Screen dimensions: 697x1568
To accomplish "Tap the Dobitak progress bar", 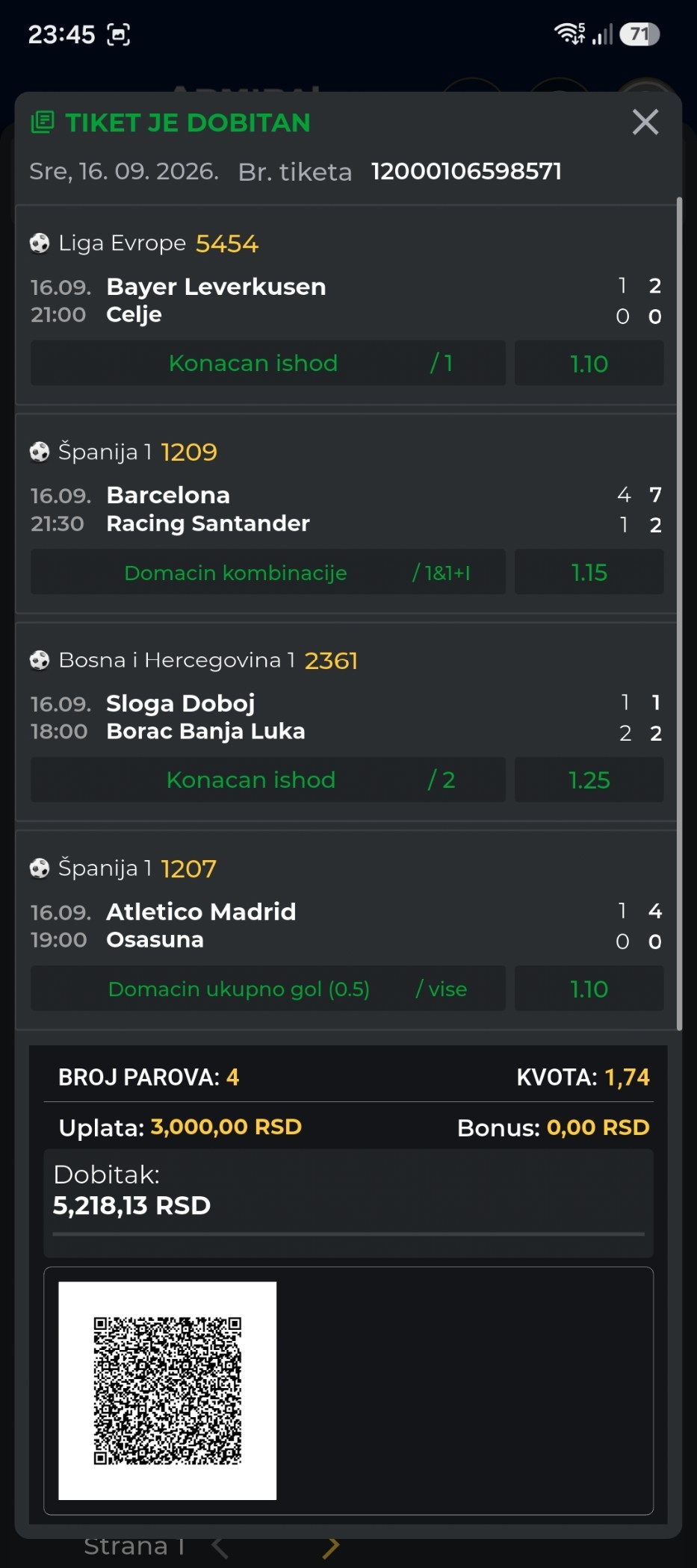I will click(348, 1234).
